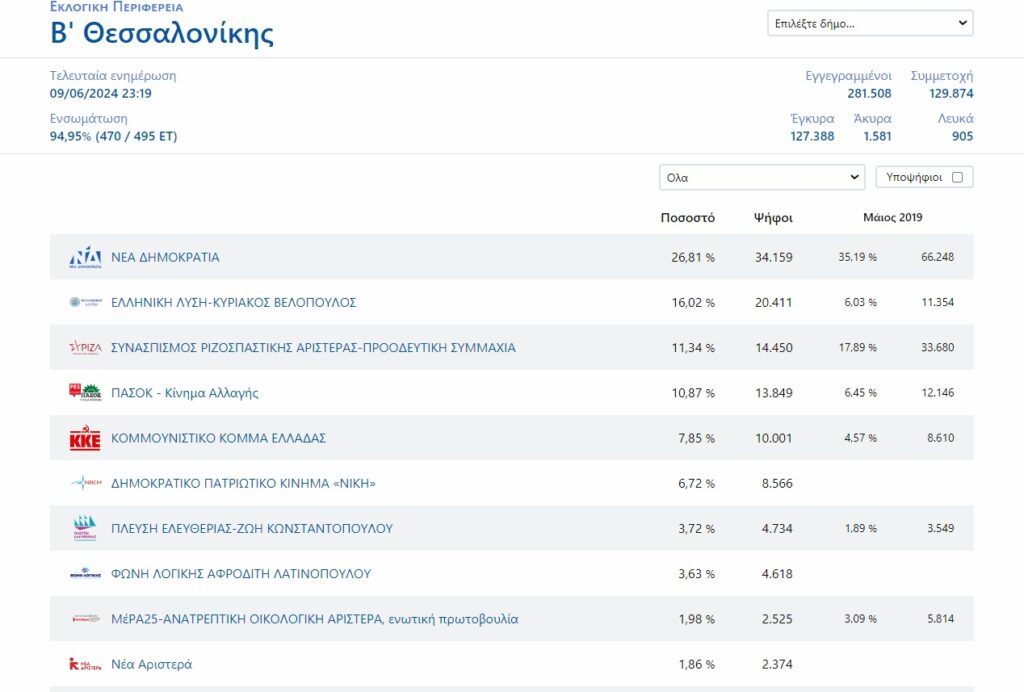Click the MeRA25 party logo
1024x692 pixels.
tap(86, 618)
